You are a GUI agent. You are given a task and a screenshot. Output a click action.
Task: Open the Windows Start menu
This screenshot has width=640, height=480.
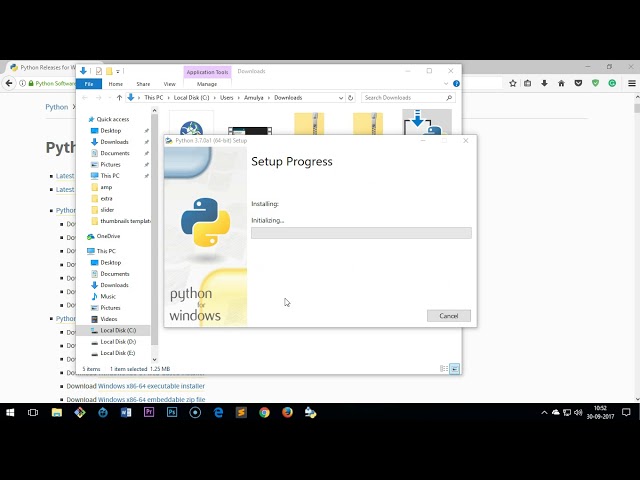pos(10,413)
